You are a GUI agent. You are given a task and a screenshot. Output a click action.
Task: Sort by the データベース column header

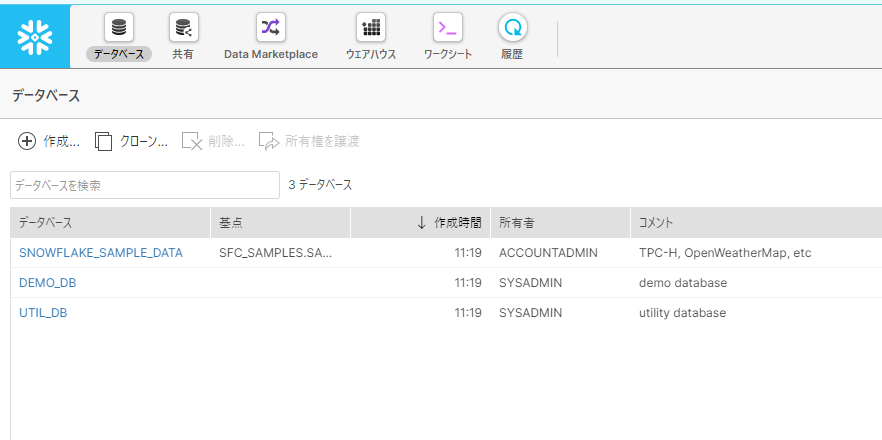click(x=110, y=223)
